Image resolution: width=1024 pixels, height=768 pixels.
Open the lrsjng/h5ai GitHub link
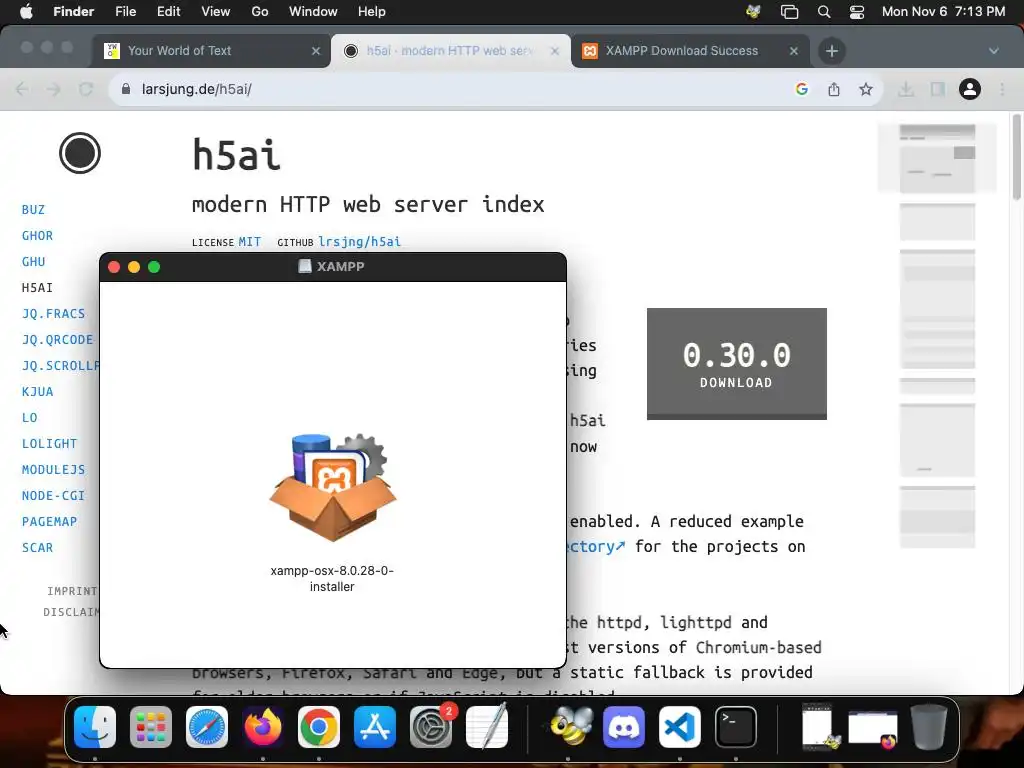[x=359, y=242]
